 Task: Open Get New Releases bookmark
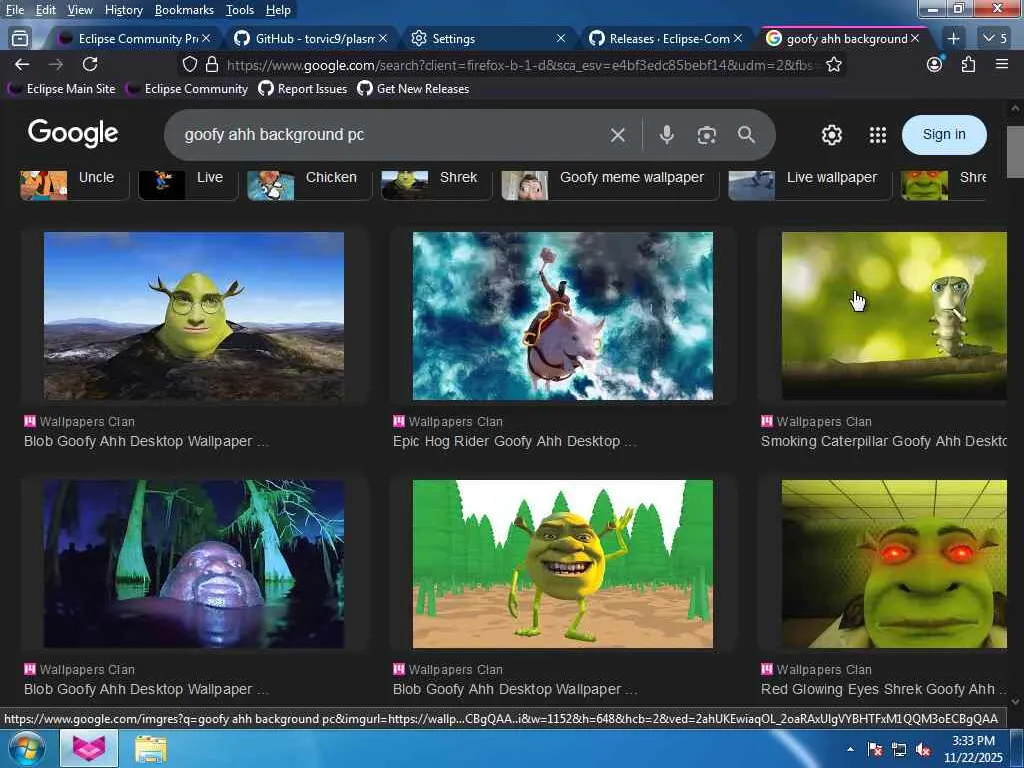(x=413, y=89)
